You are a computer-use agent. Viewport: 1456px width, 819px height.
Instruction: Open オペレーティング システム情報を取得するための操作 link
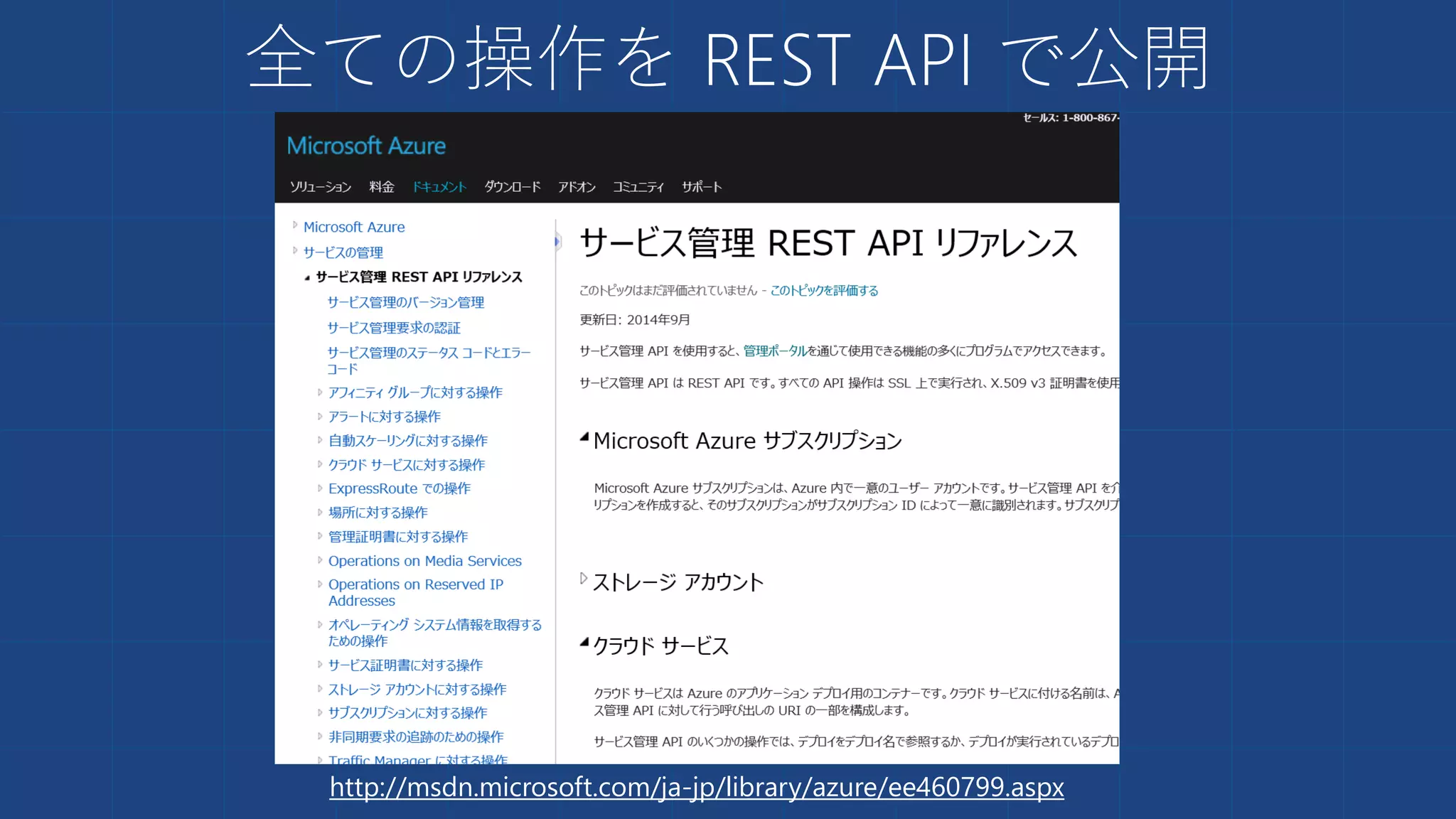click(x=435, y=633)
